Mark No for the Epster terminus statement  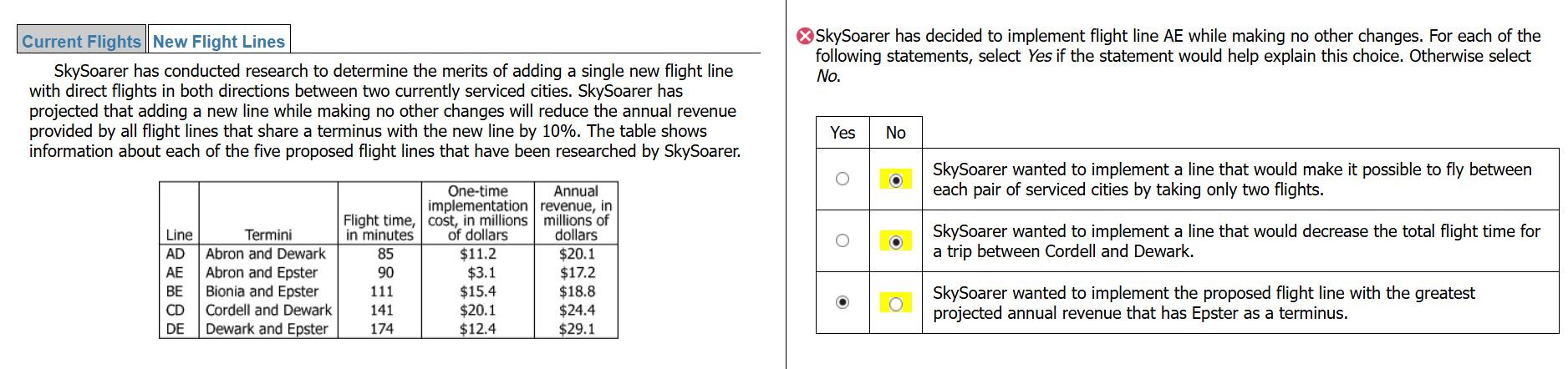coord(896,303)
